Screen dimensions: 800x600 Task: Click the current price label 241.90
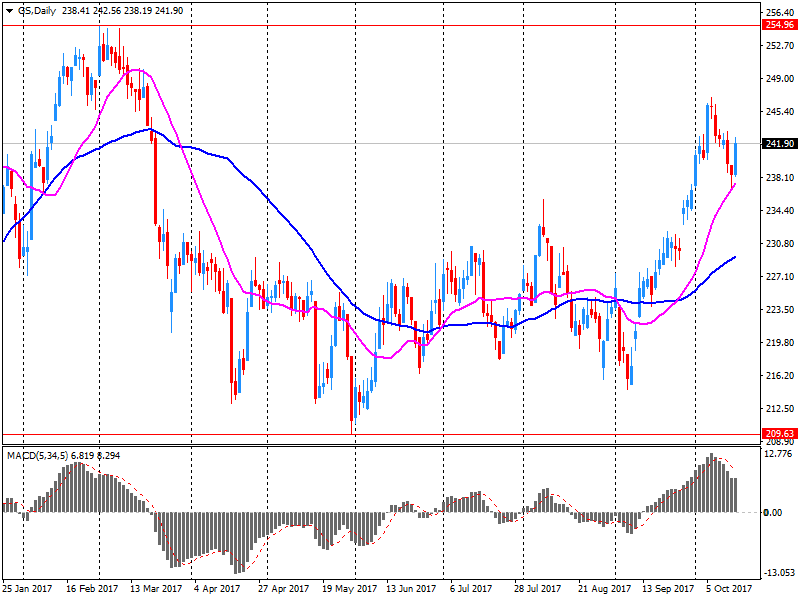tap(780, 144)
